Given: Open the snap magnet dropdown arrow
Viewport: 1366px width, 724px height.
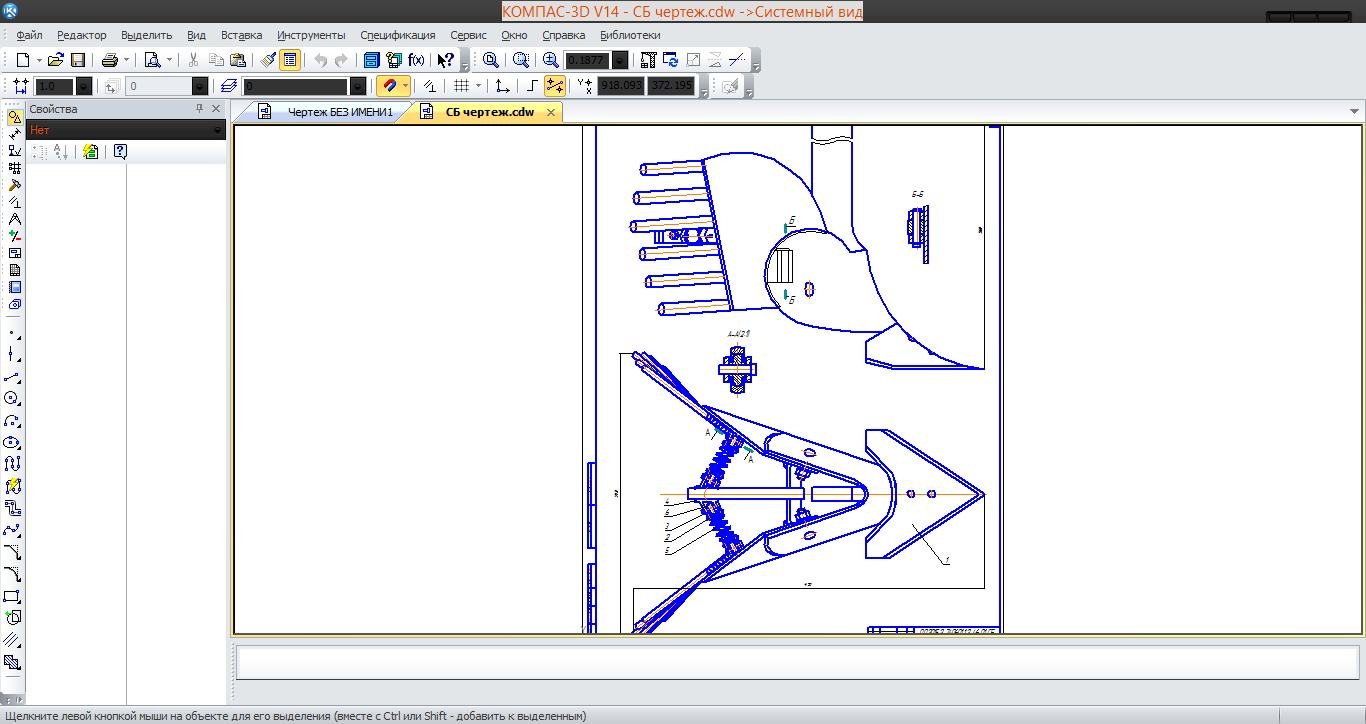Looking at the screenshot, I should pyautogui.click(x=405, y=87).
